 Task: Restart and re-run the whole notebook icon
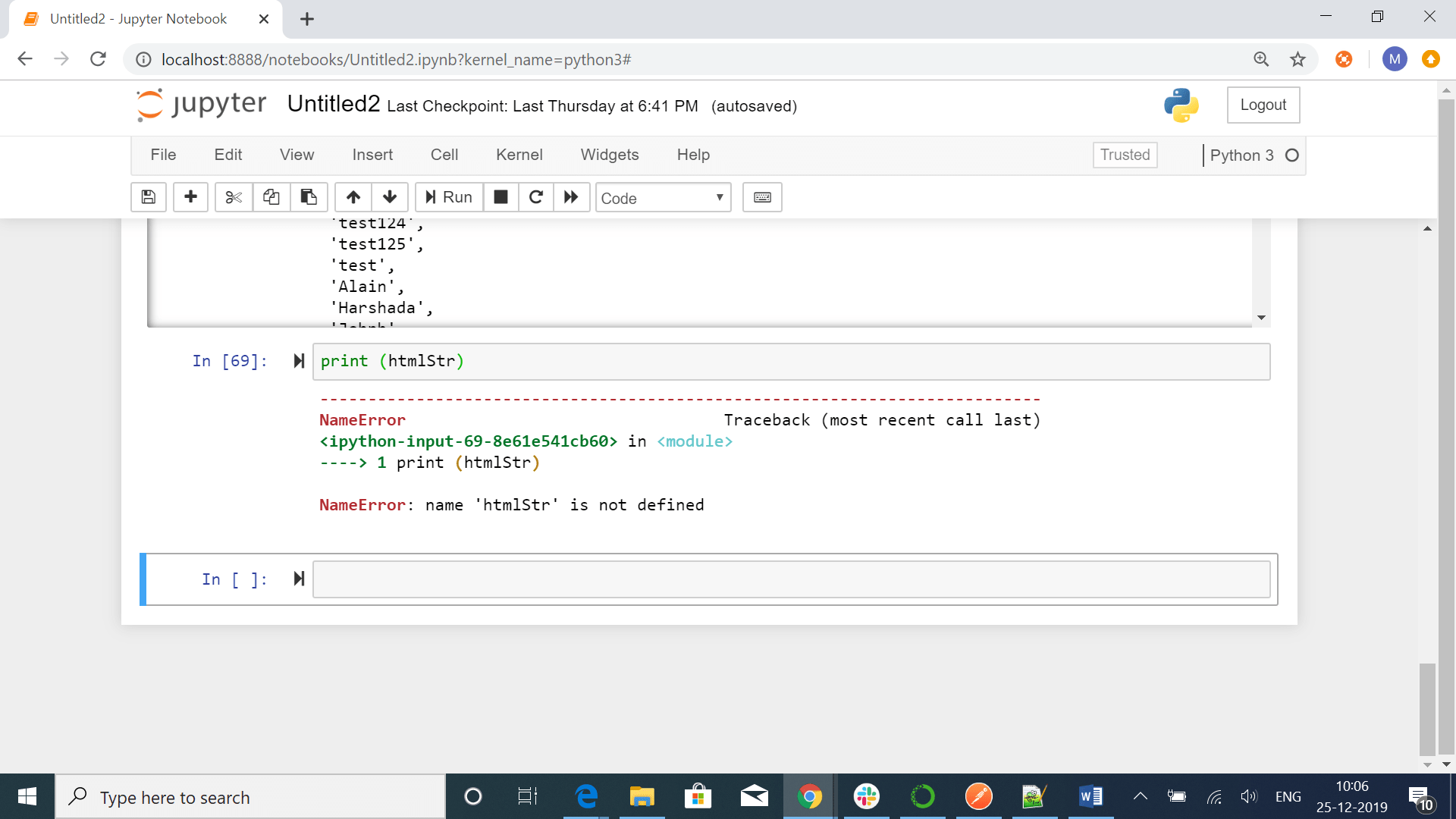[571, 197]
